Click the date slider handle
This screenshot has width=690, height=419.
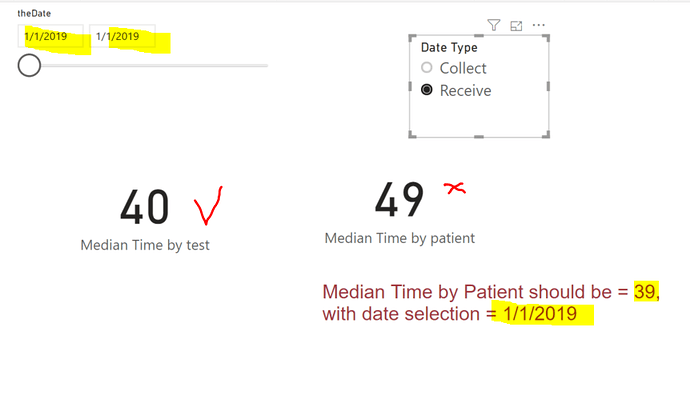[29, 66]
